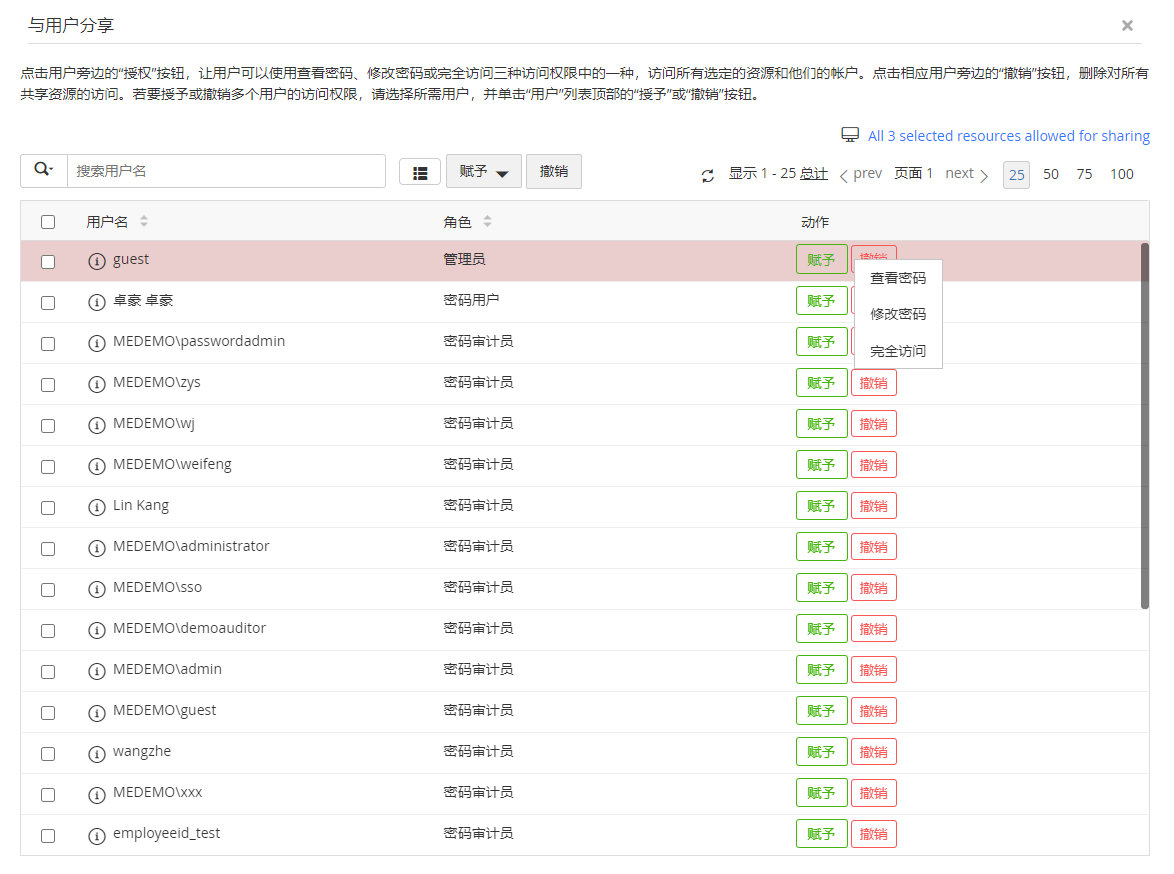Click info icon beside employeeid_test

(x=97, y=835)
